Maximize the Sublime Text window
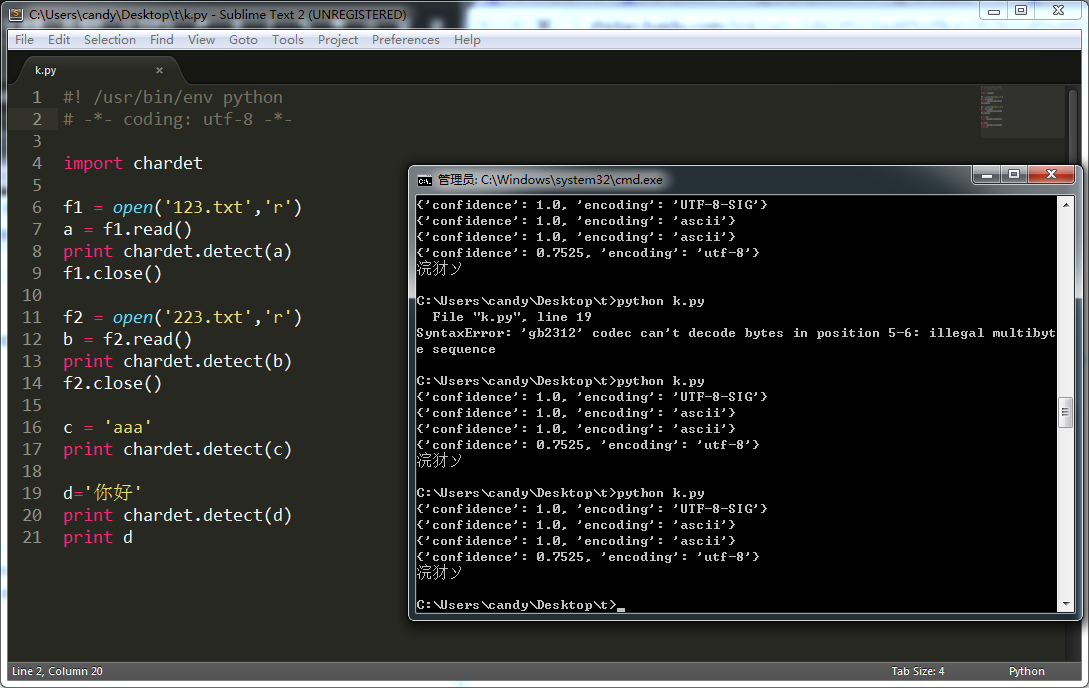This screenshot has width=1089, height=688. pos(1020,10)
